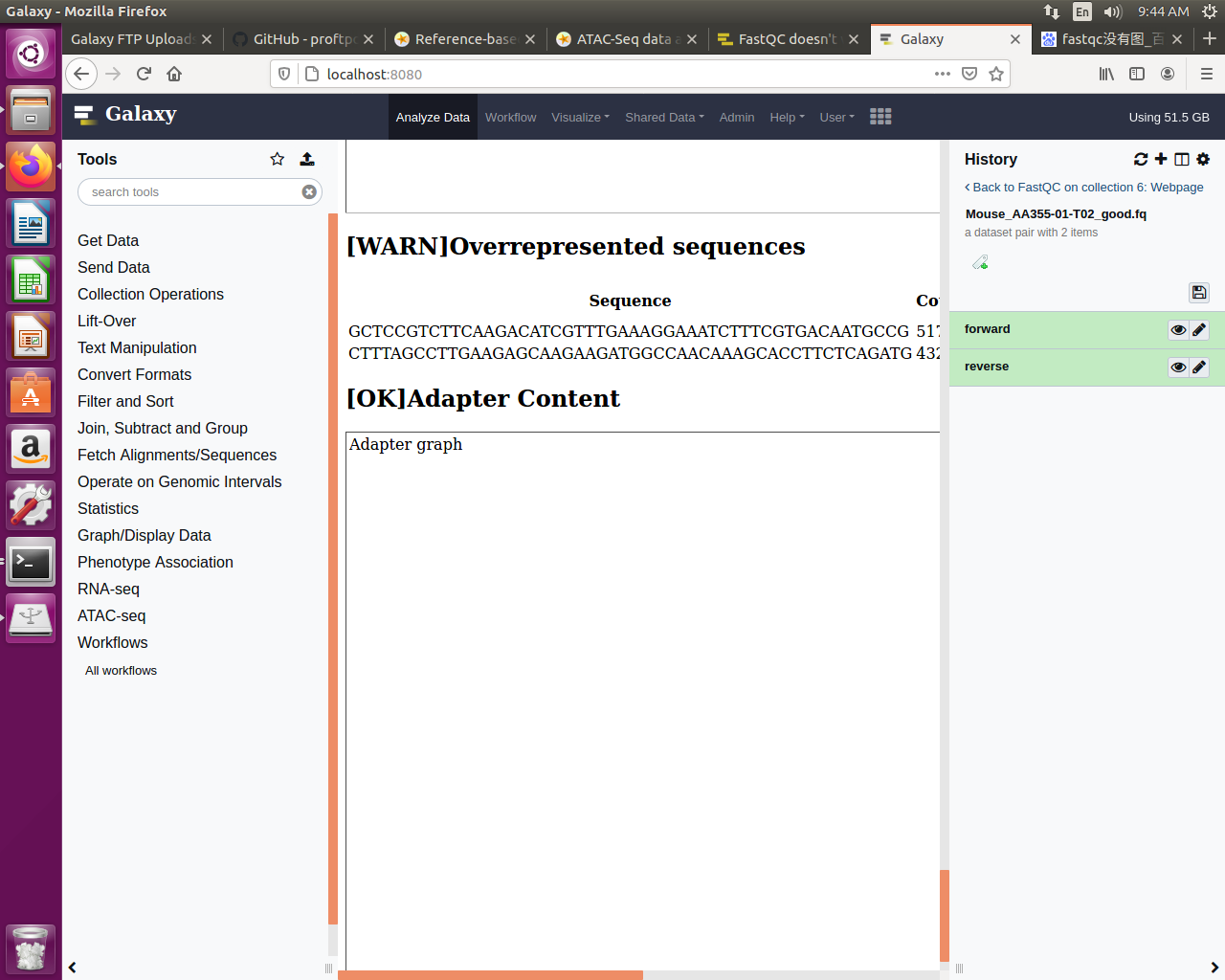Open the Admin menu item
Image resolution: width=1225 pixels, height=980 pixels.
tap(737, 117)
